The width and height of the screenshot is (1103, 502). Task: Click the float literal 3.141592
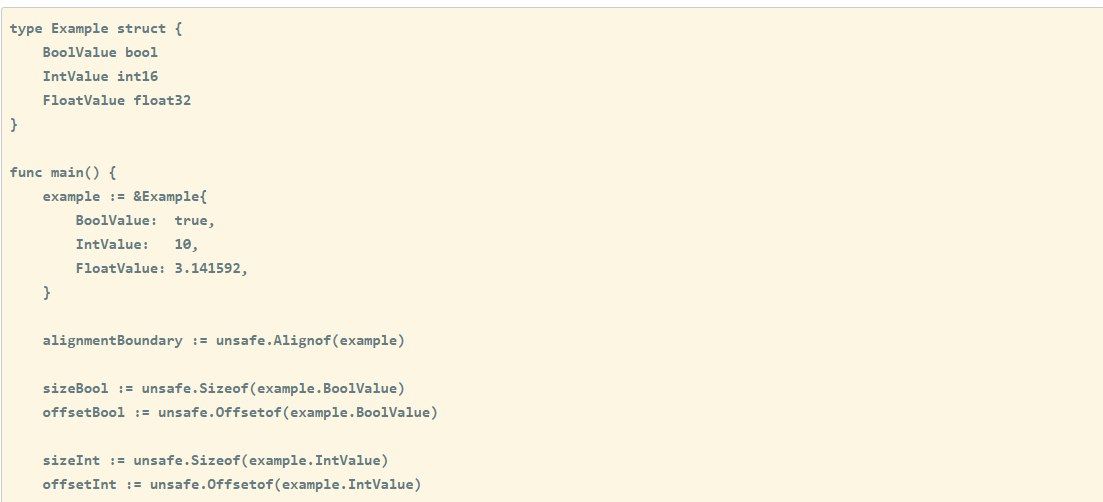(207, 268)
